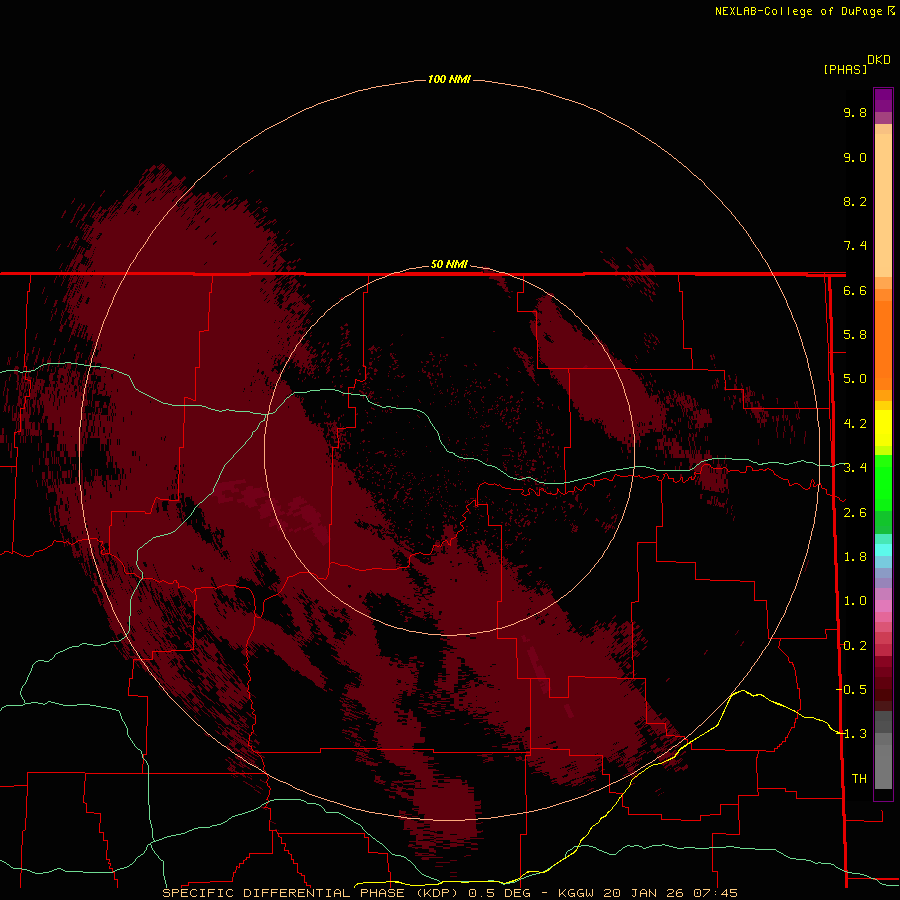Click the 7.4 value on the color scale
This screenshot has width=900, height=900.
[x=855, y=246]
